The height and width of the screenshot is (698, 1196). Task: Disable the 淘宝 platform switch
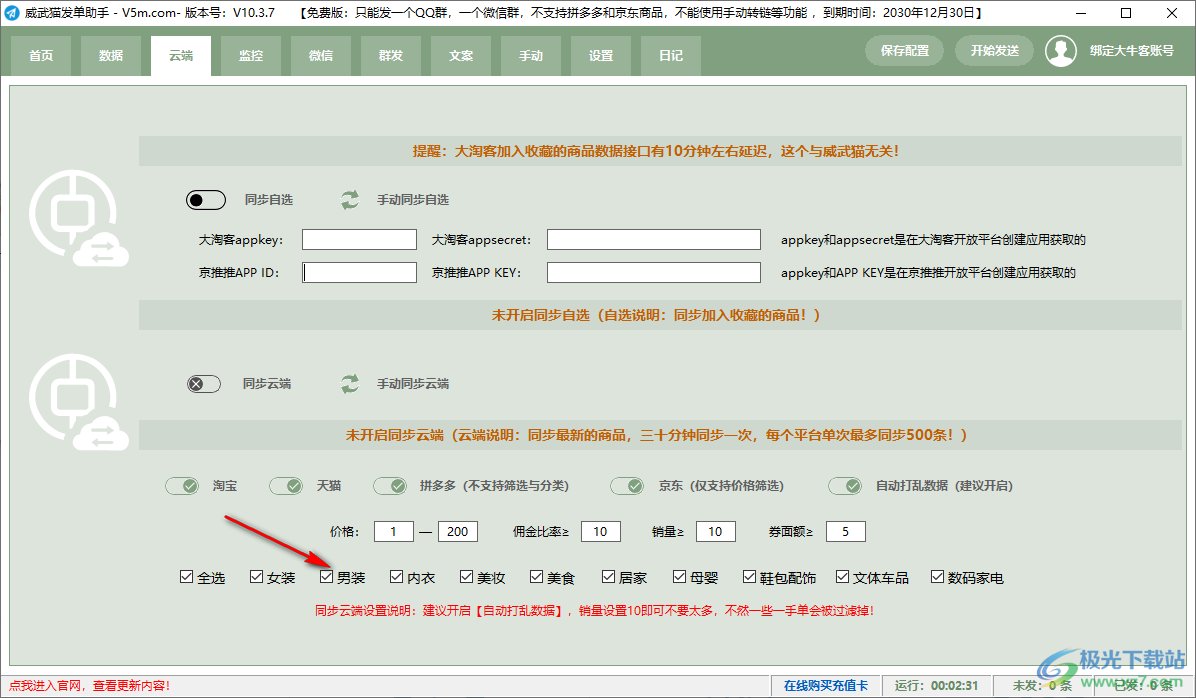pos(182,486)
